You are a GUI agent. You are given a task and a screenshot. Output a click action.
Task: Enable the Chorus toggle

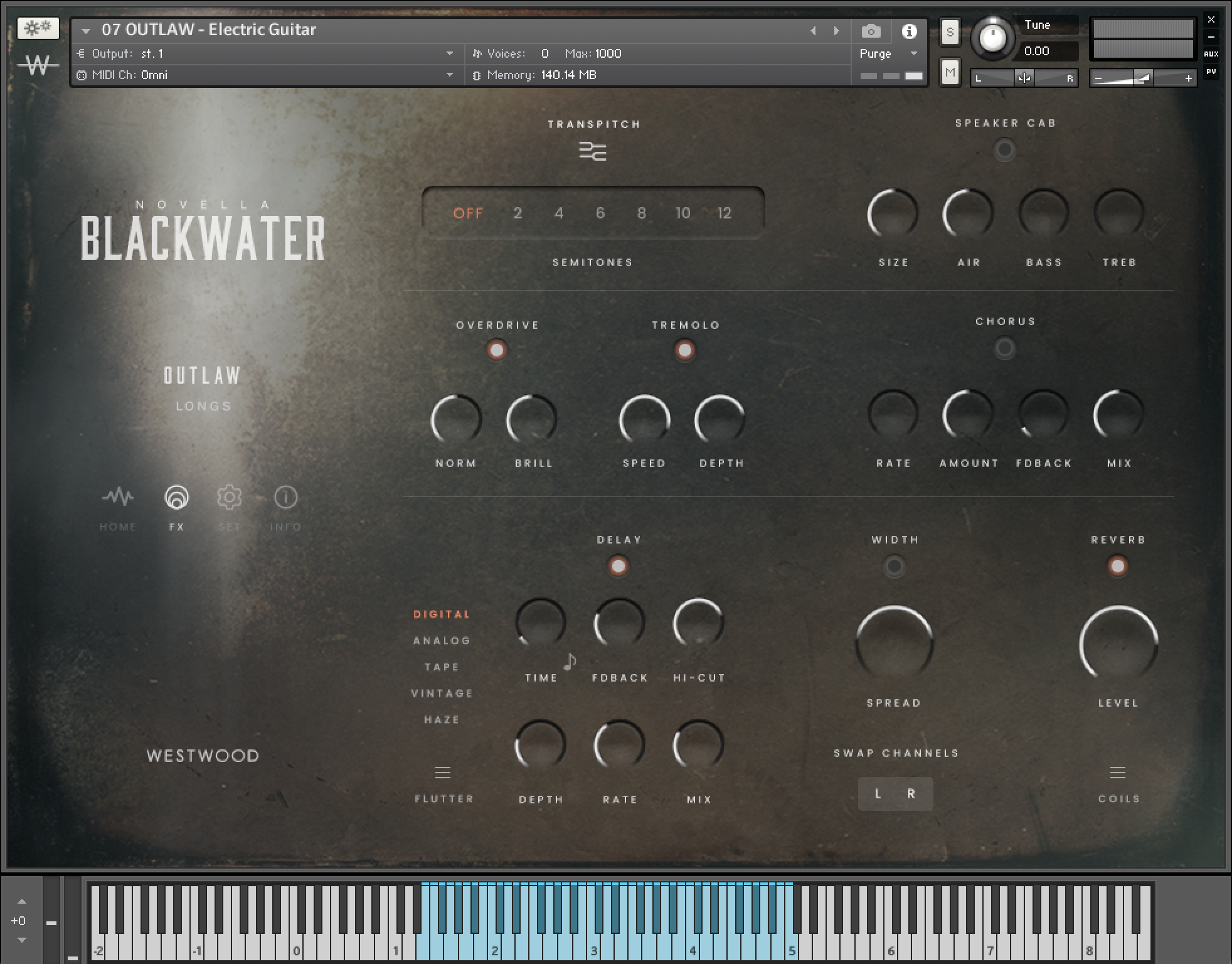click(x=1004, y=348)
